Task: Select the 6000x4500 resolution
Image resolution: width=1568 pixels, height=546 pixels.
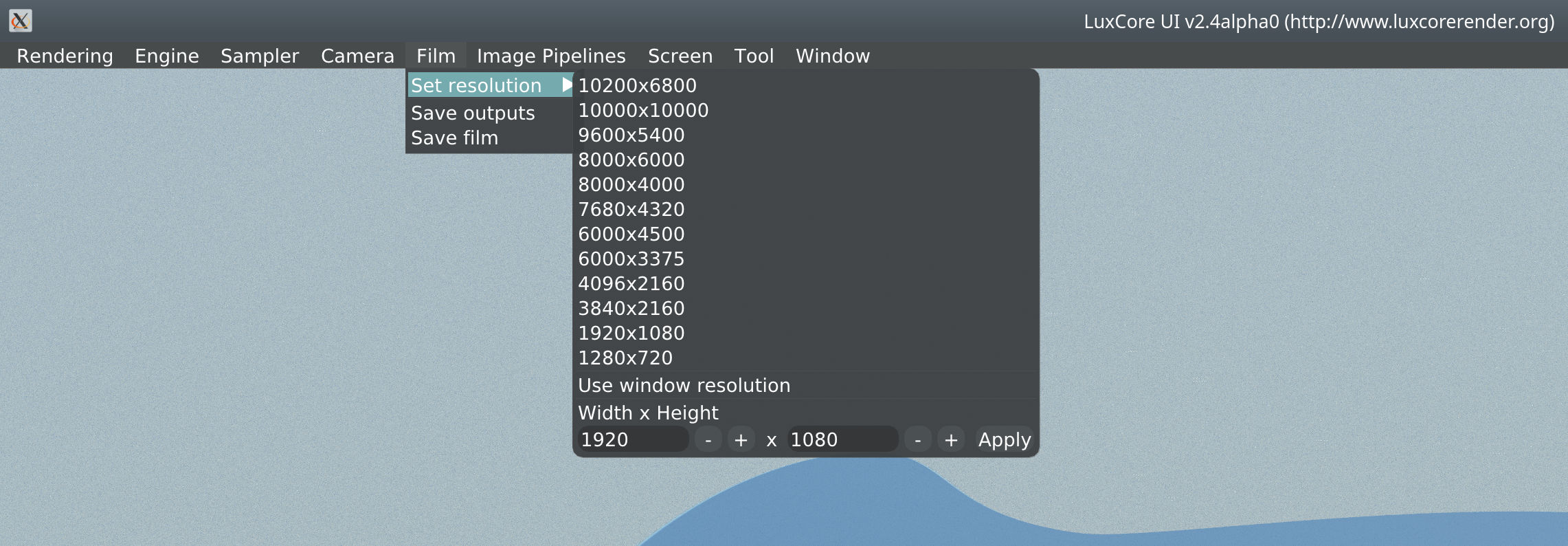Action: point(806,234)
